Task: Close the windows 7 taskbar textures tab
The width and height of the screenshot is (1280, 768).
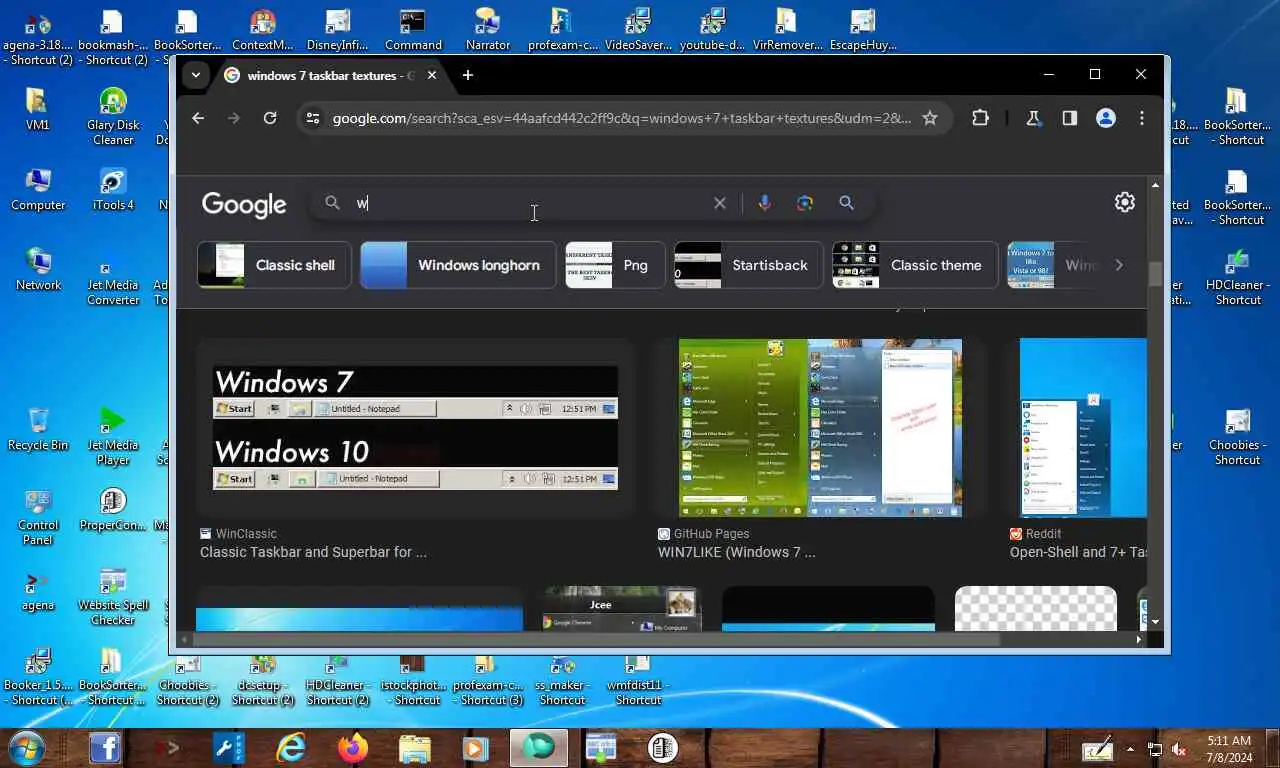Action: pos(432,75)
